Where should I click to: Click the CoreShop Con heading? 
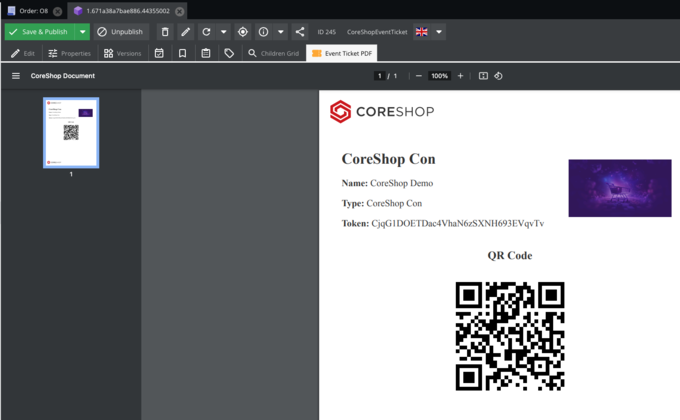click(389, 159)
